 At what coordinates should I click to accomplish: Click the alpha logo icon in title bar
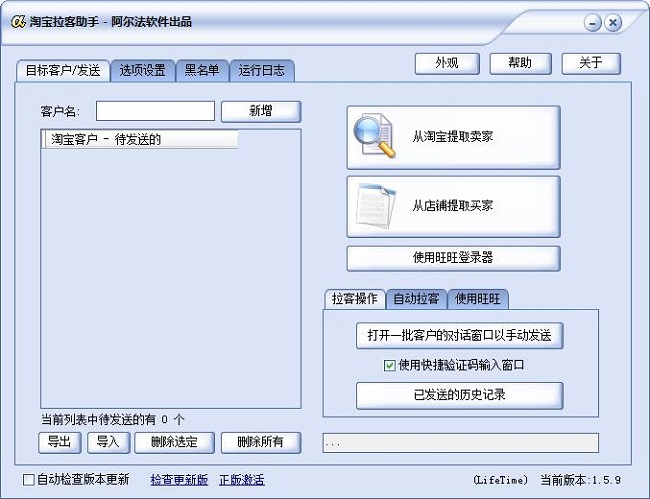(x=18, y=22)
